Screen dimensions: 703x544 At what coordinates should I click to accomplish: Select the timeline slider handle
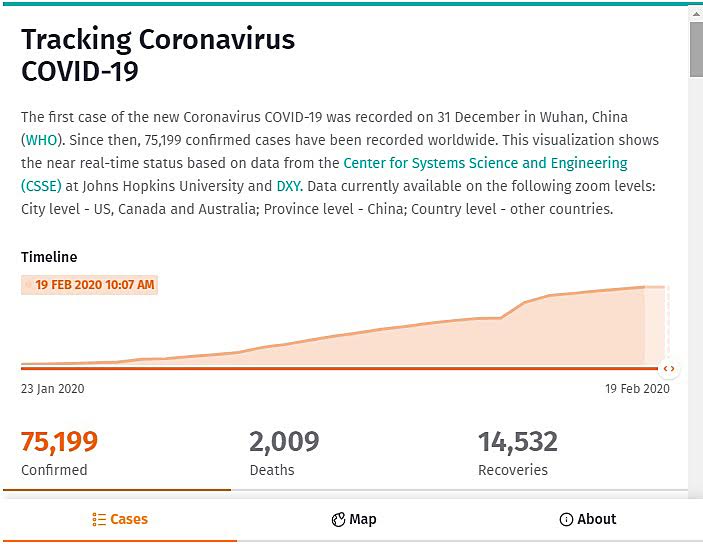pos(669,368)
